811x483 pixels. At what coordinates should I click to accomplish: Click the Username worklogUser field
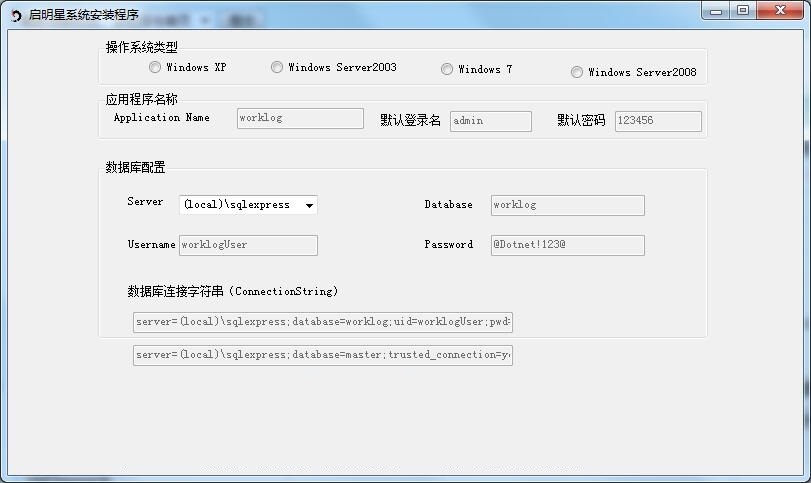tap(248, 245)
